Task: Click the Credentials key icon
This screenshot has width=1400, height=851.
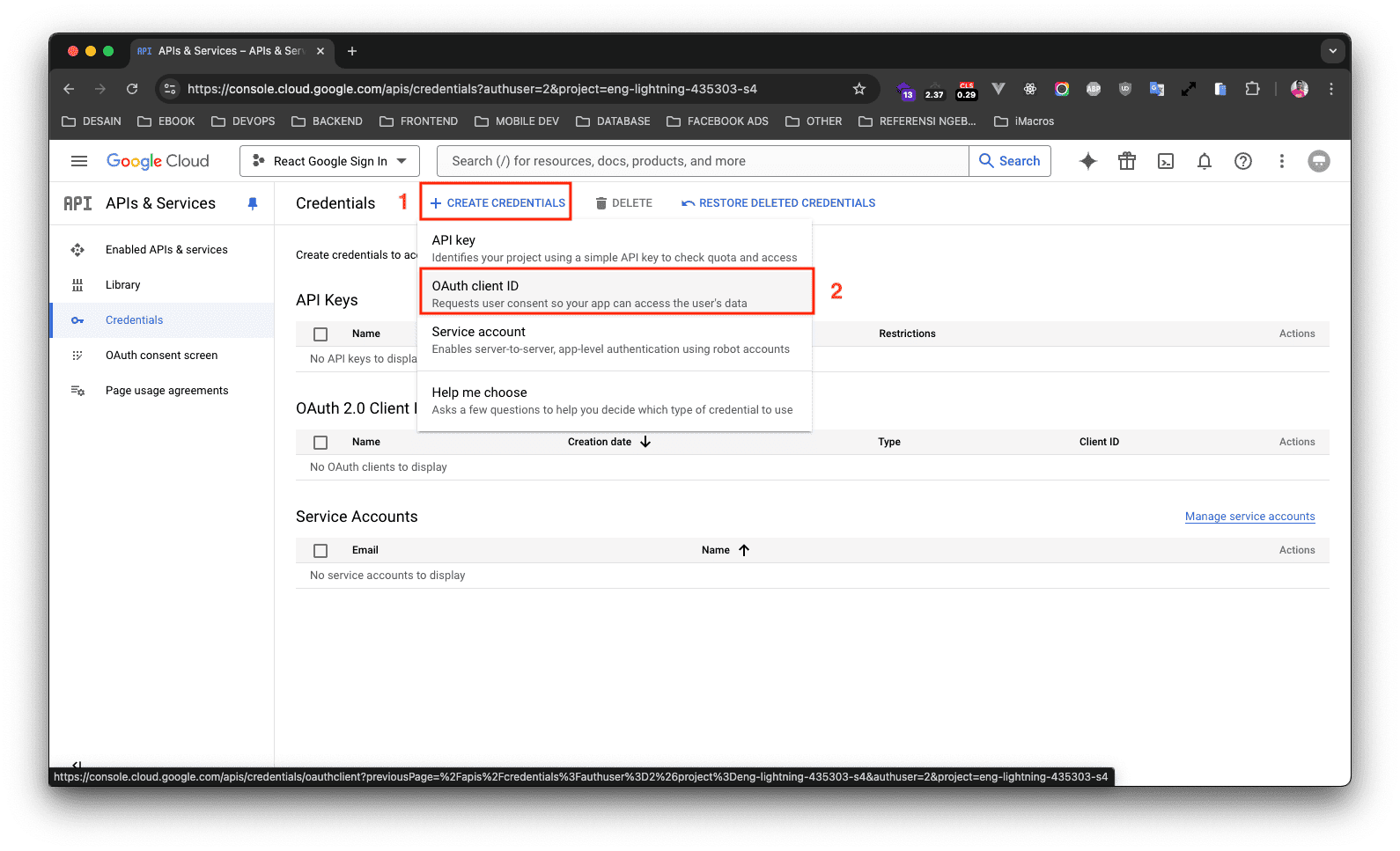Action: [x=77, y=320]
